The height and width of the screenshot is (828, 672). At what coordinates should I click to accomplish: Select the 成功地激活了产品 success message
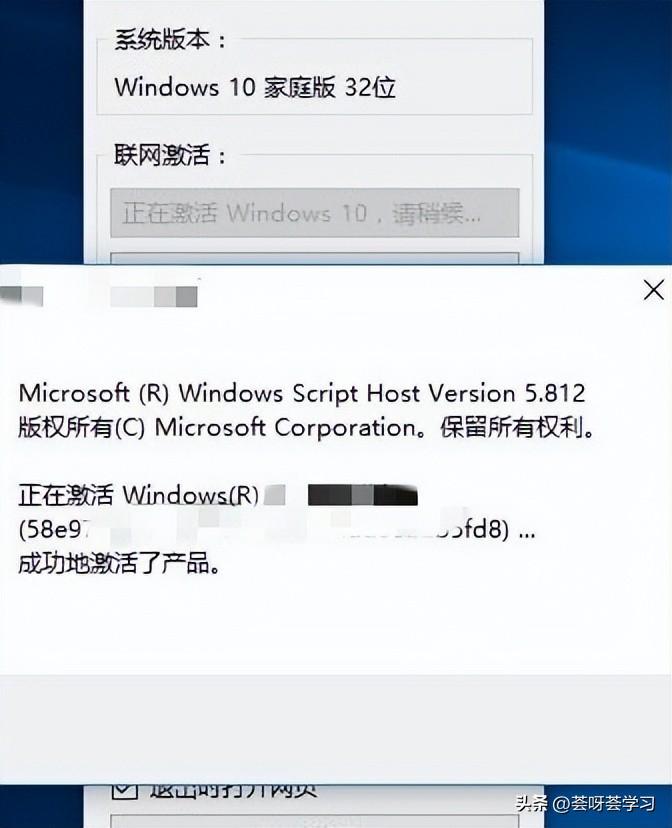tap(119, 563)
